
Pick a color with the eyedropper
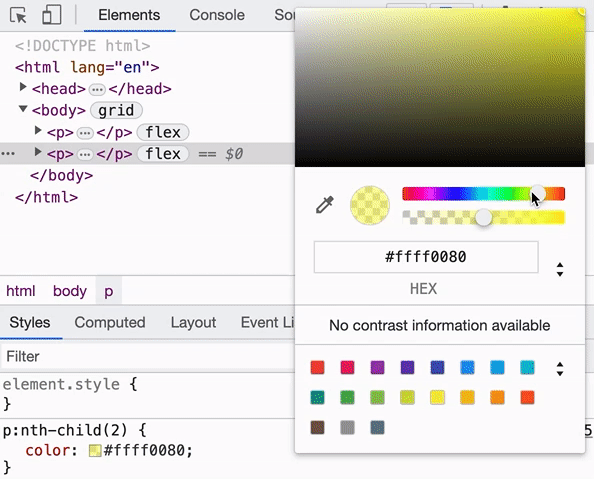coord(325,205)
